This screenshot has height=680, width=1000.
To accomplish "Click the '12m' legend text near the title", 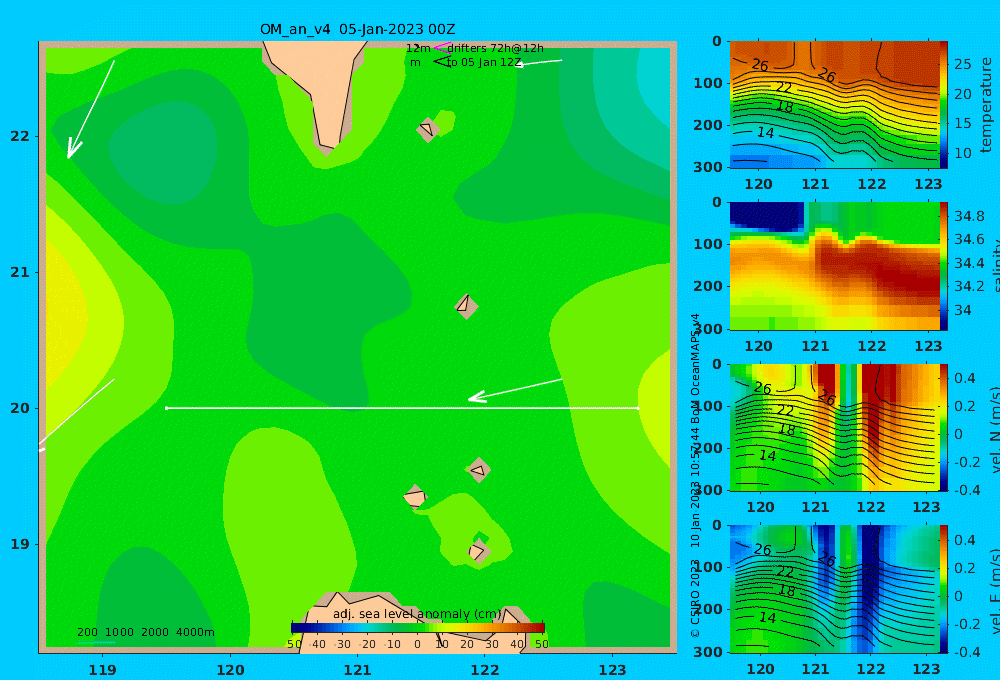I will 418,48.
